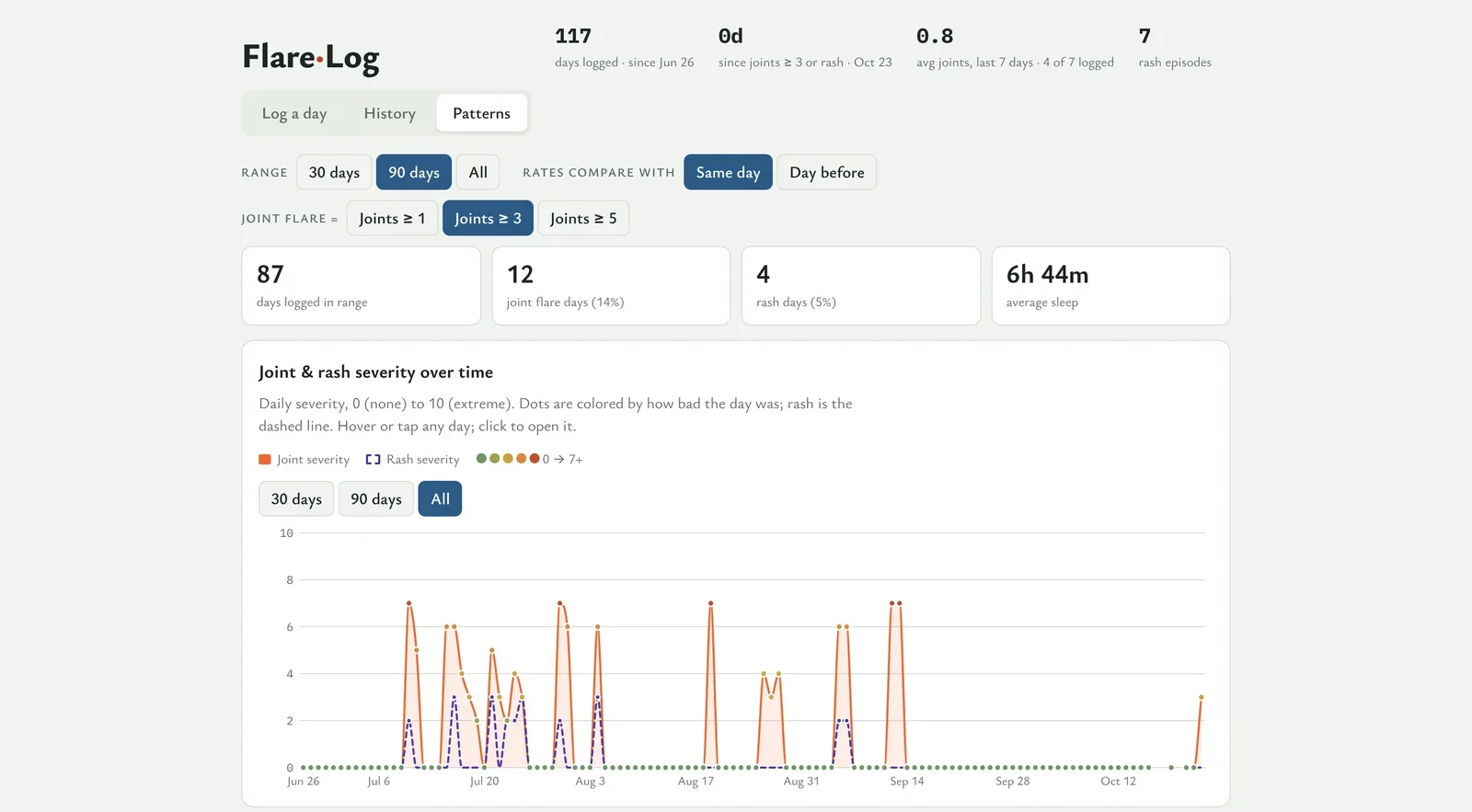Click the Sep 14 axis label
This screenshot has height=812, width=1472.
click(x=906, y=781)
